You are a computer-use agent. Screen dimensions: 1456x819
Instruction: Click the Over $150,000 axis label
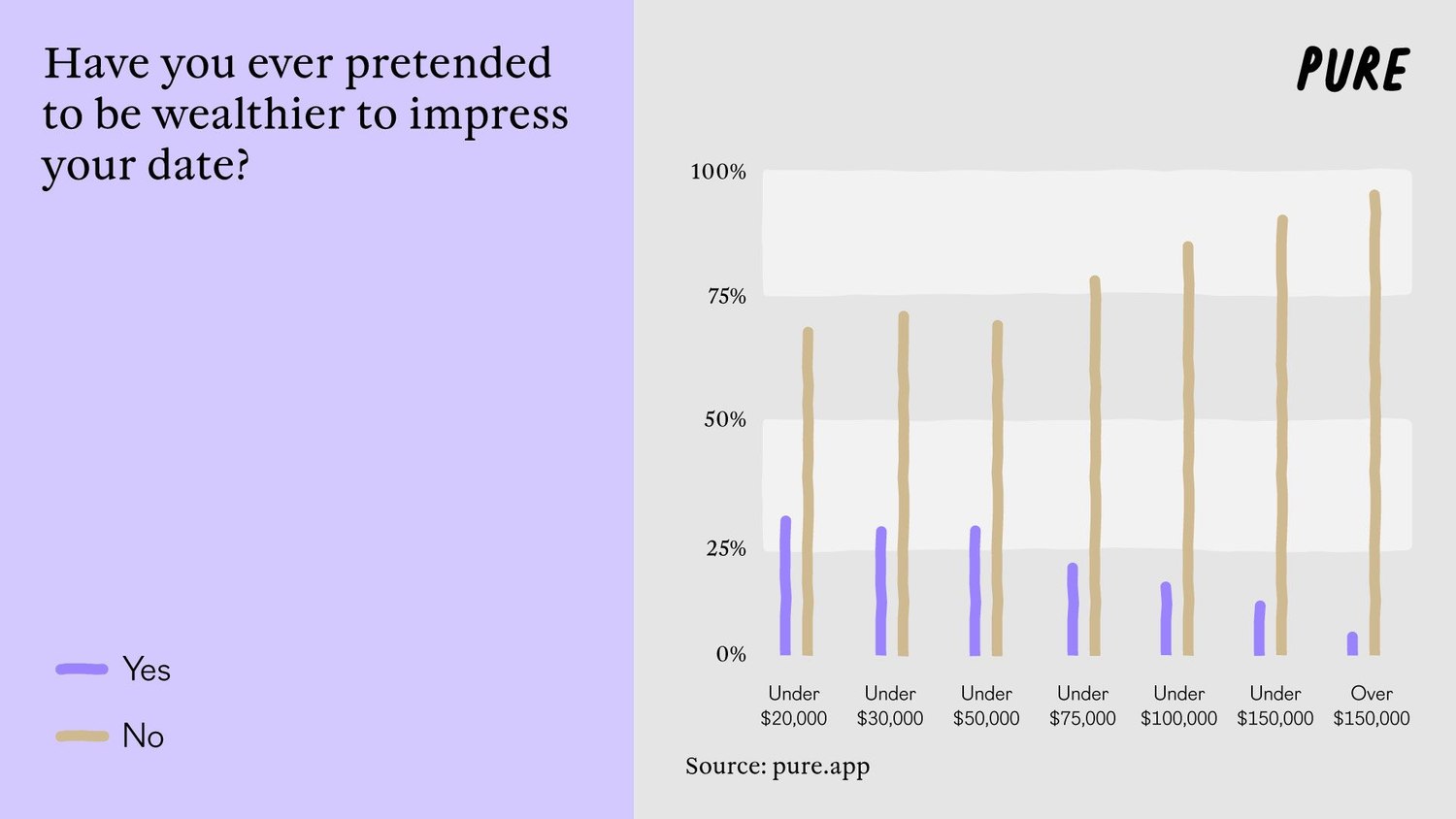tap(1371, 706)
